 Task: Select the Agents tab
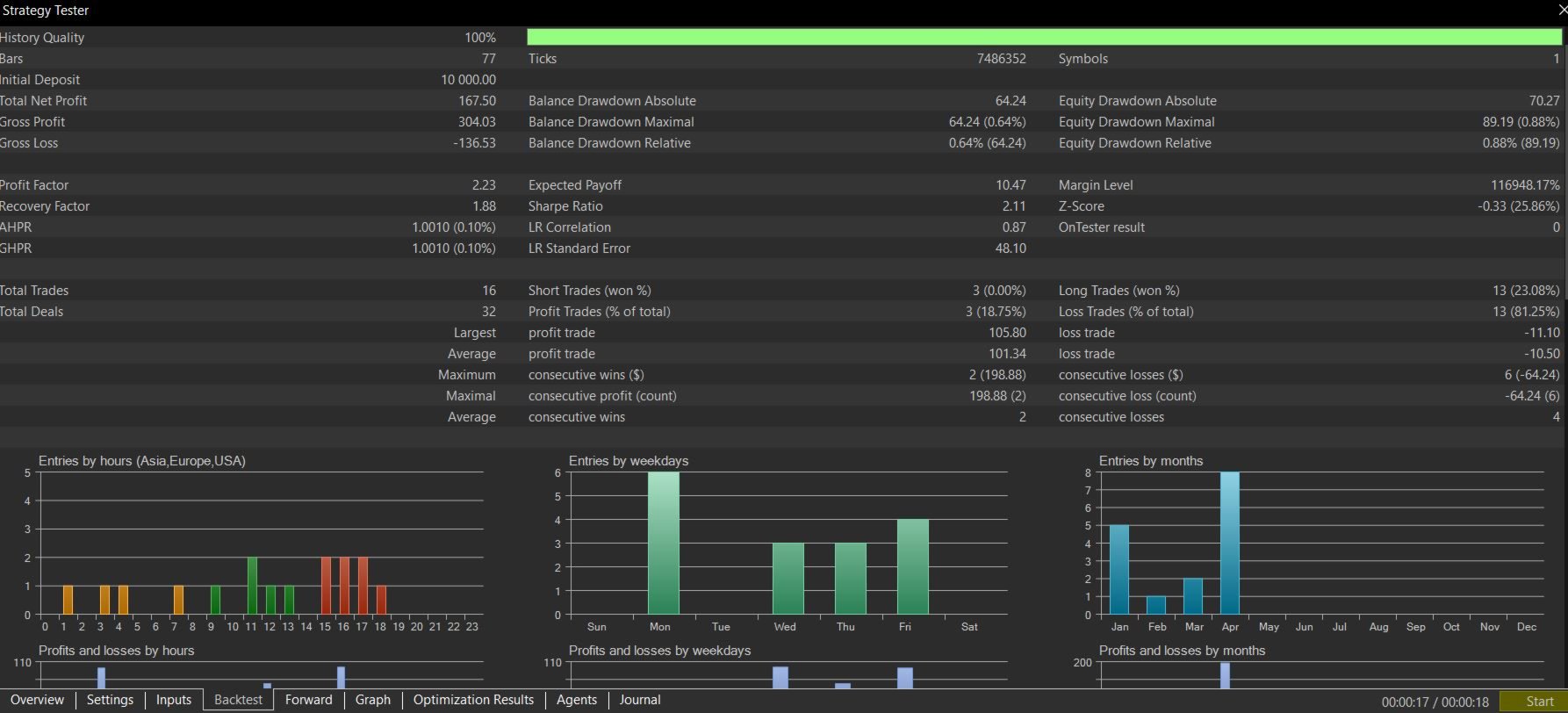coord(576,700)
